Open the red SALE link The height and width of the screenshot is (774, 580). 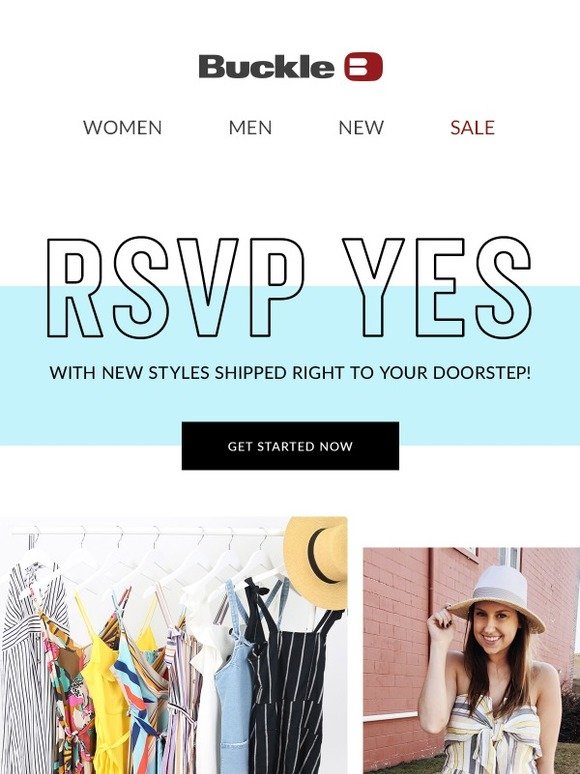click(472, 127)
